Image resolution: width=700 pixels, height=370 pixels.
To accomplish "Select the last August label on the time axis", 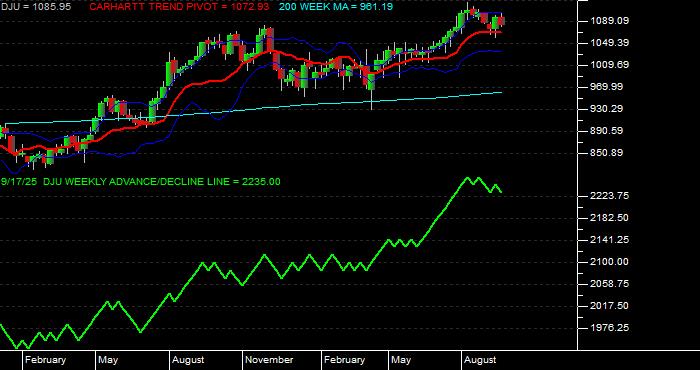I will pos(480,360).
